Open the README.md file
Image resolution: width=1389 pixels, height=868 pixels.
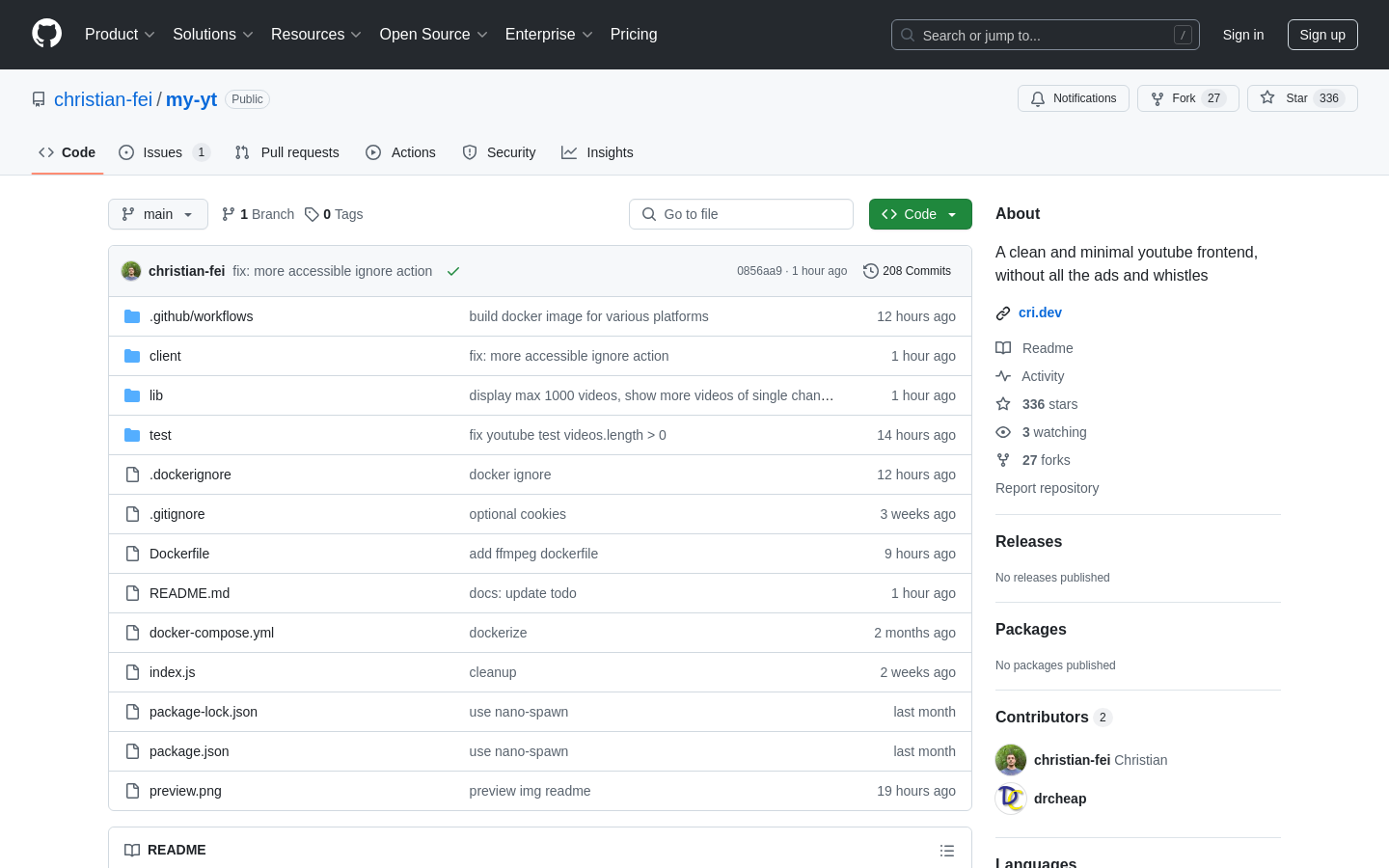pos(189,593)
